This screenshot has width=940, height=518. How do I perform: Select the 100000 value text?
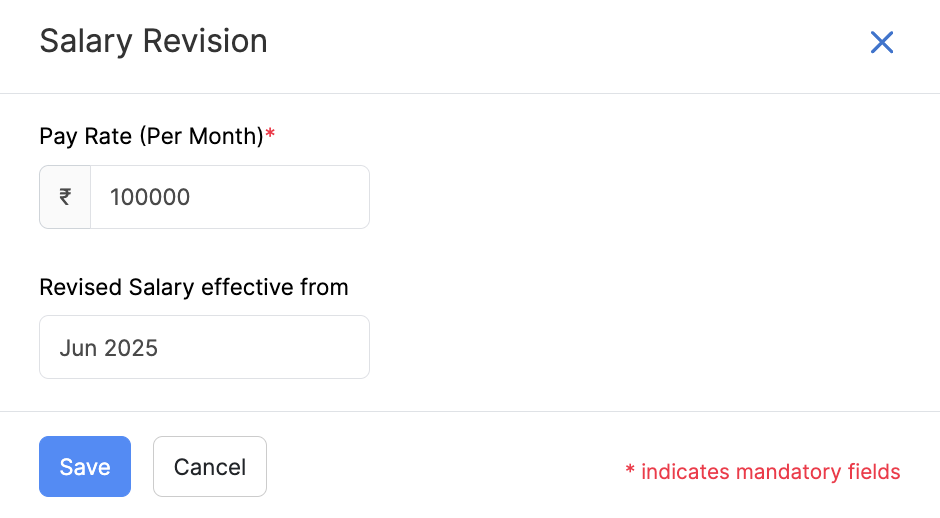point(150,197)
